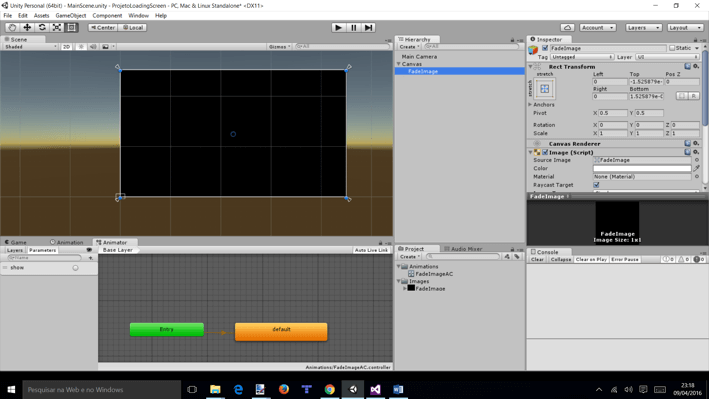Screen dimensions: 709x399
Task: Switch to the Game tab
Action: tap(16, 242)
